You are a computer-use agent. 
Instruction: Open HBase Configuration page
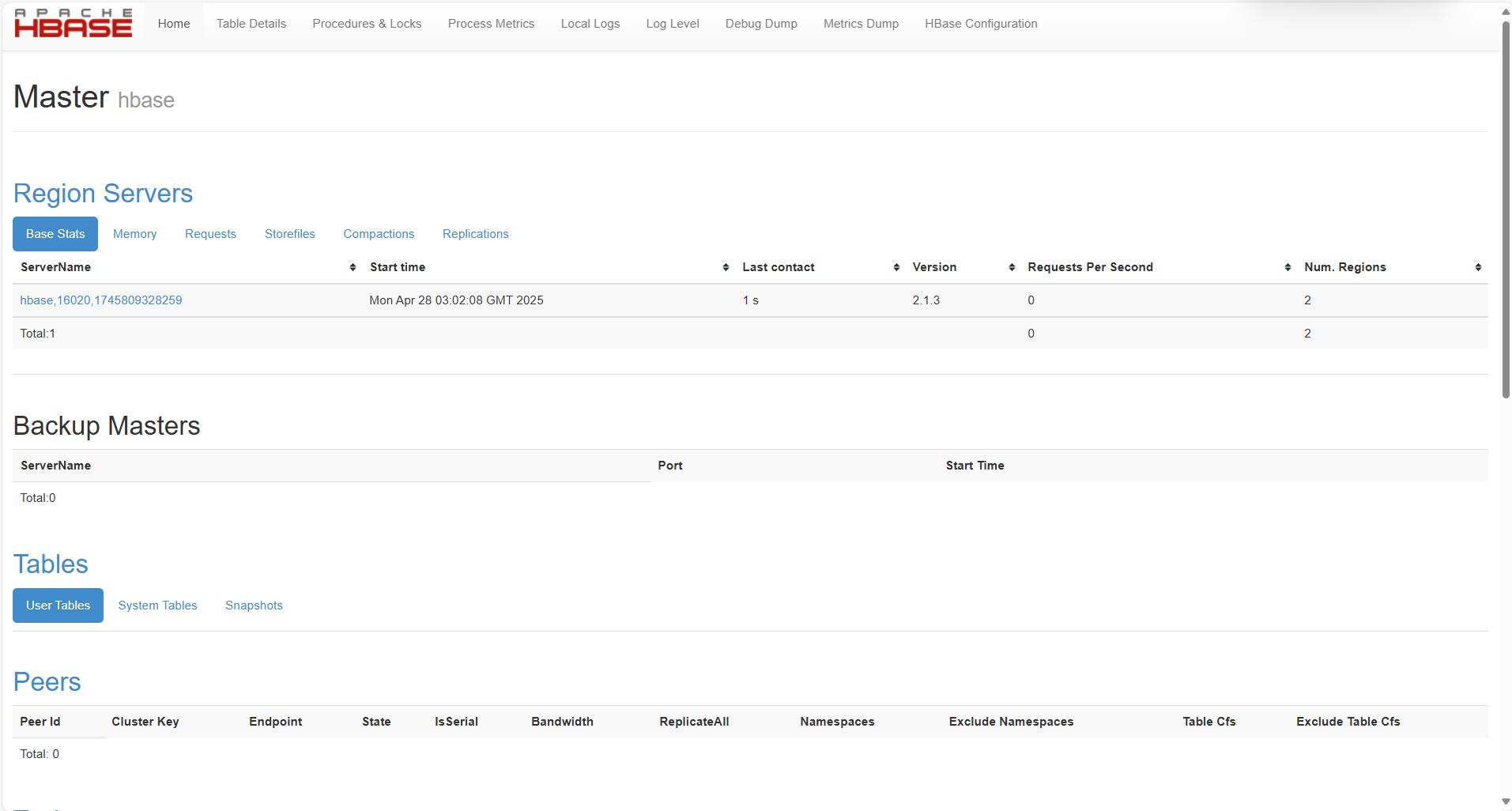click(981, 24)
